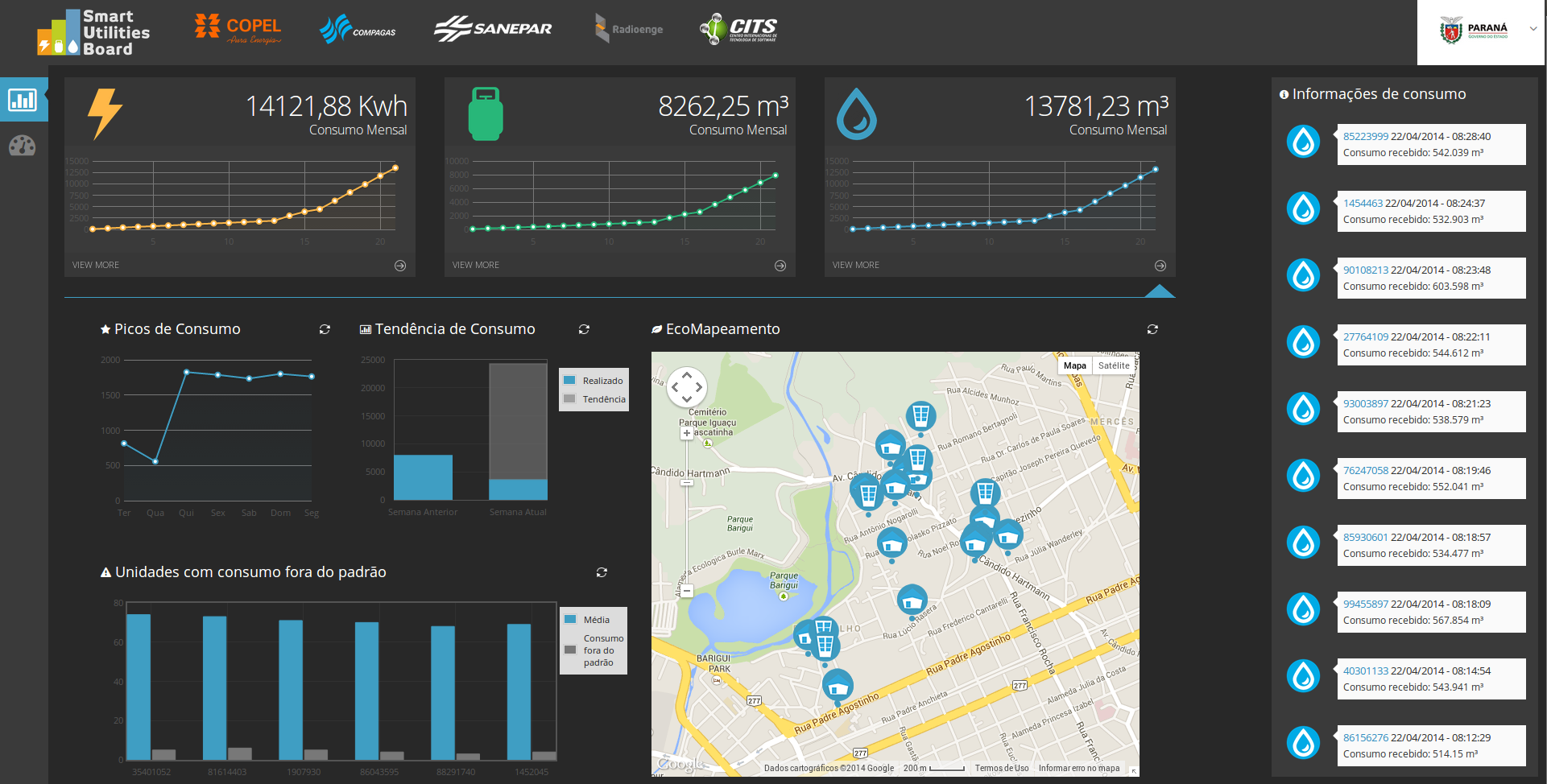Click water icon beside entry 76247058
Viewport: 1547px width, 784px height.
click(x=1303, y=476)
